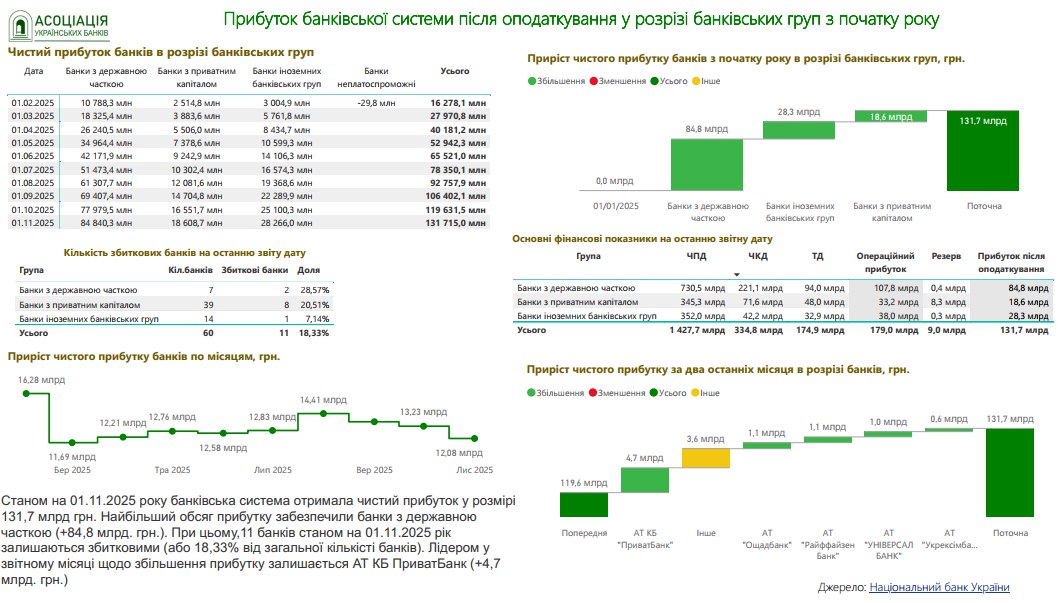Image resolution: width=1059 pixels, height=603 pixels.
Task: Click yellow Інше legend marker in bottom chart
Action: tap(696, 393)
